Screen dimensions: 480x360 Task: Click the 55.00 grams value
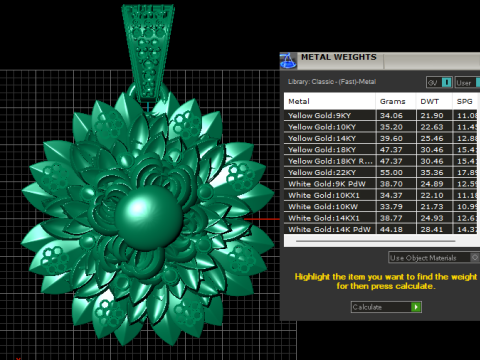(x=391, y=172)
